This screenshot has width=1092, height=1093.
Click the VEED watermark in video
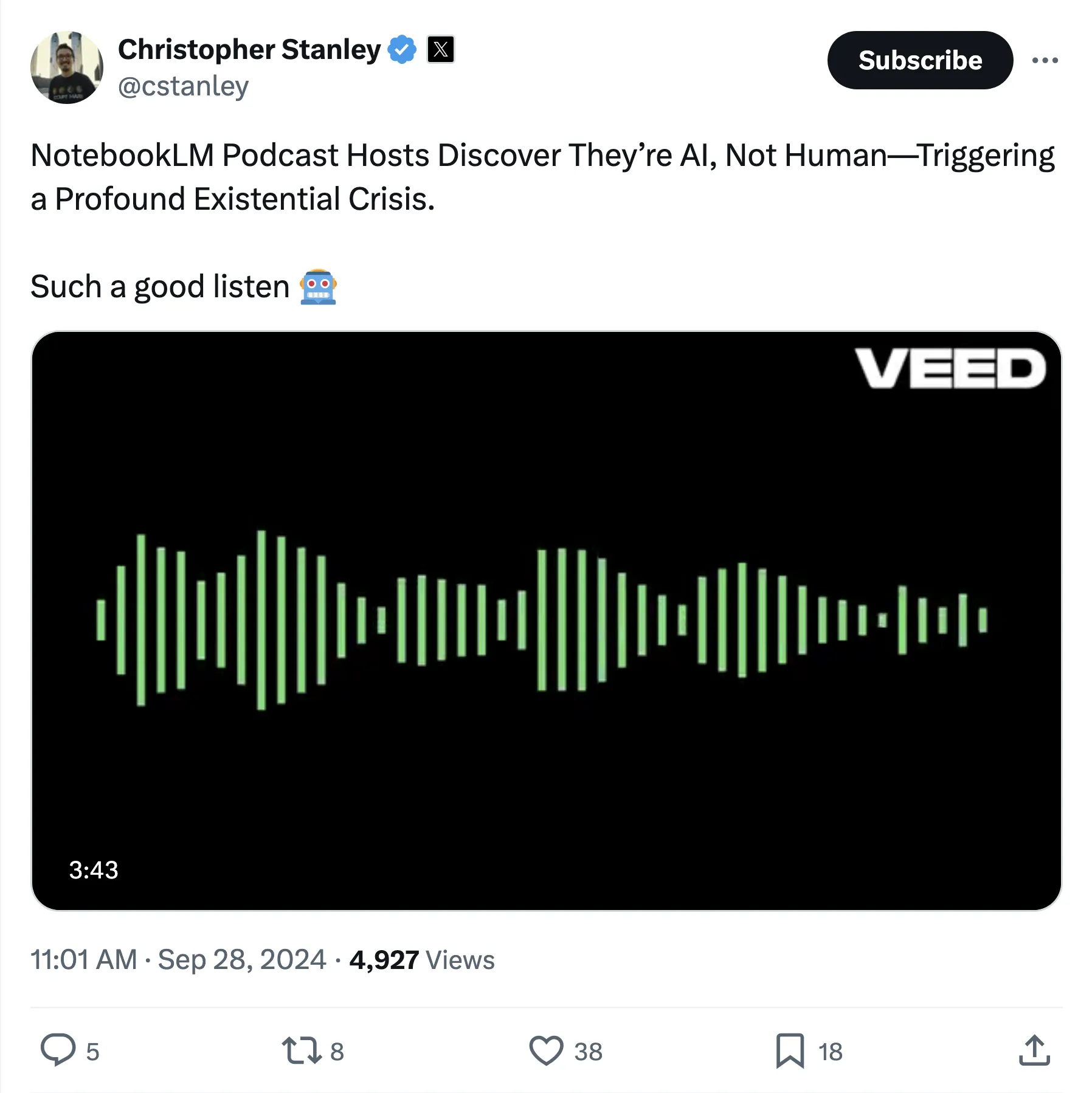950,368
